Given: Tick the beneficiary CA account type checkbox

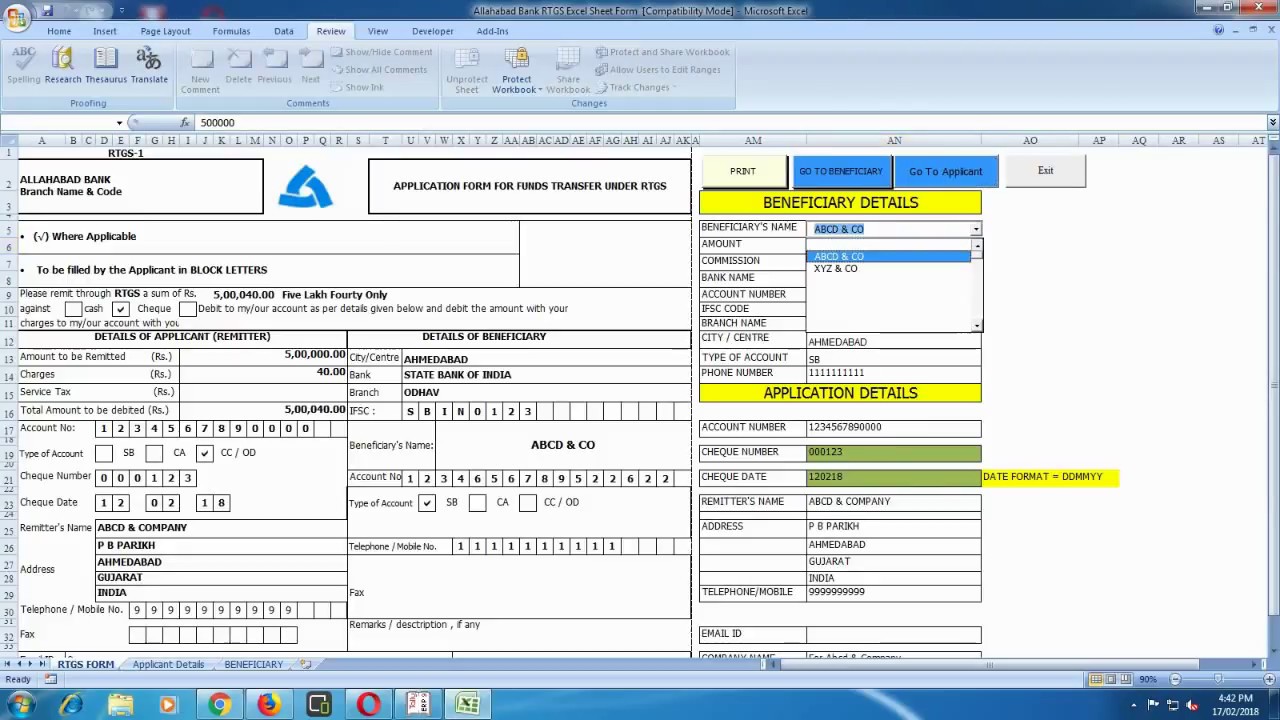Looking at the screenshot, I should [477, 503].
